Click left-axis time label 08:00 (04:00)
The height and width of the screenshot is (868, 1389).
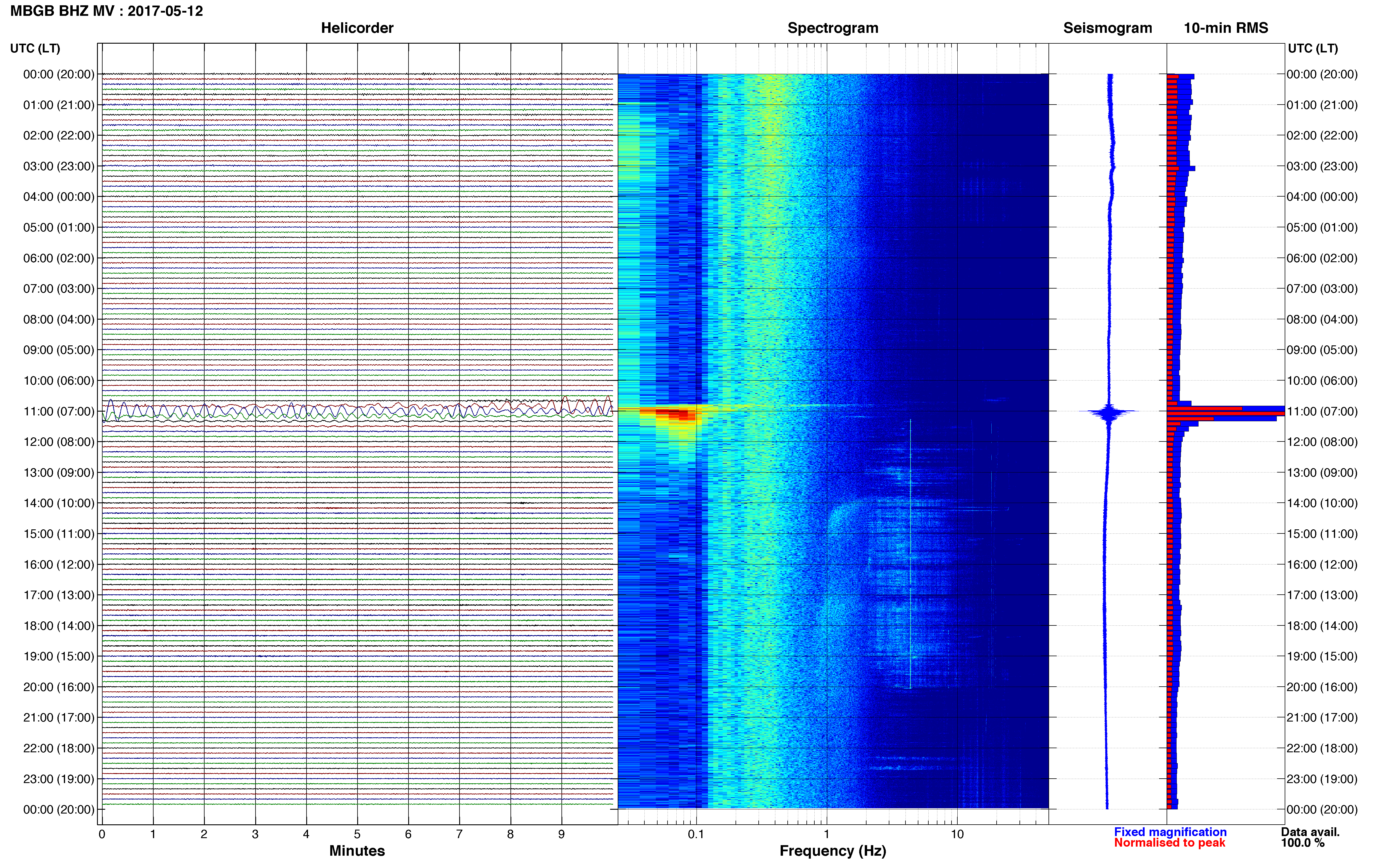pos(59,319)
